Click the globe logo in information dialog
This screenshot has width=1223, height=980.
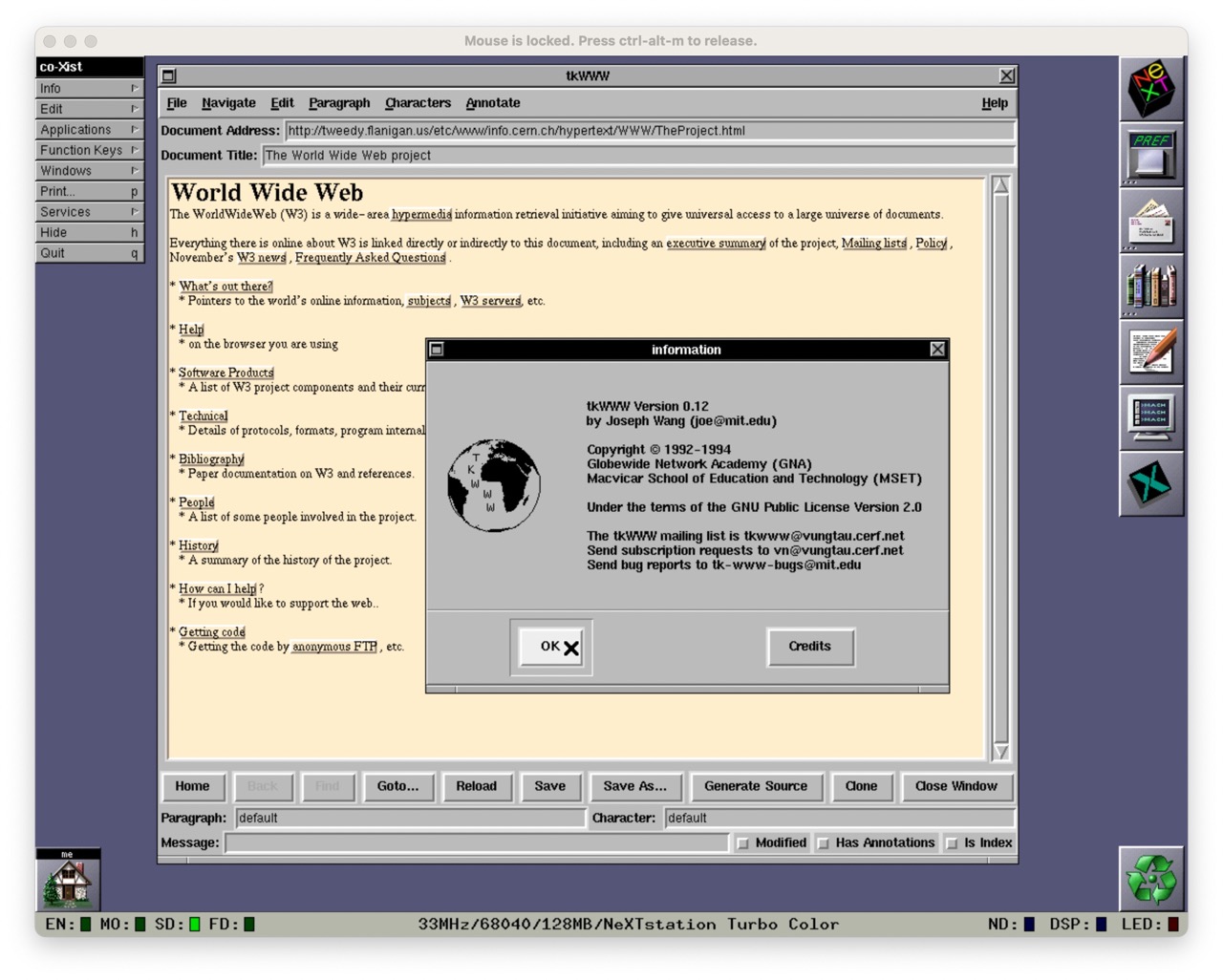tap(494, 485)
